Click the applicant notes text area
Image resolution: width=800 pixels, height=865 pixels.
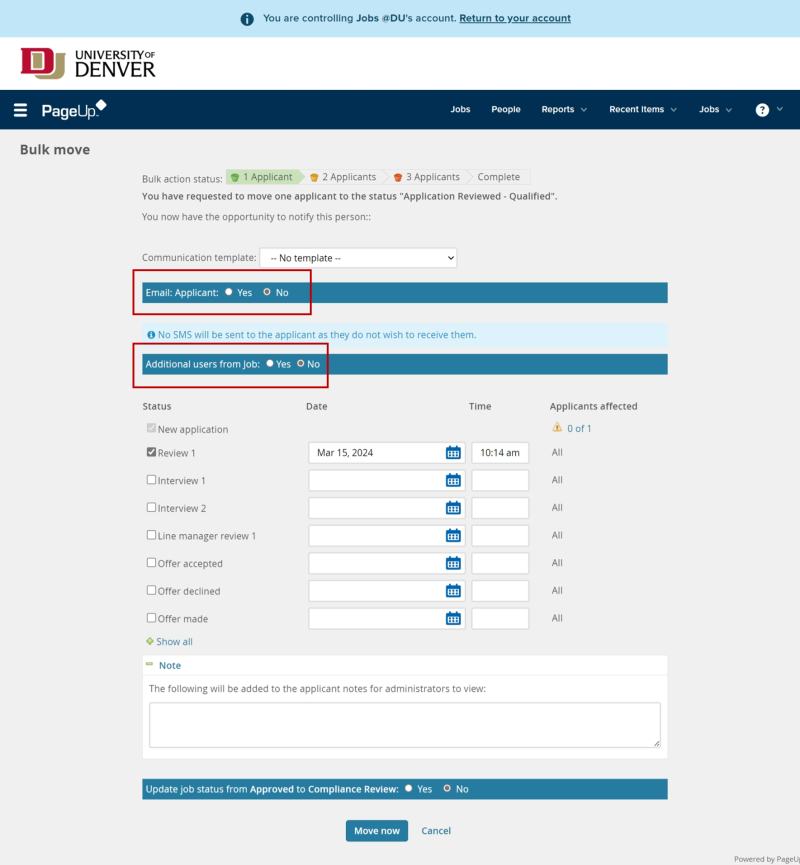[404, 724]
